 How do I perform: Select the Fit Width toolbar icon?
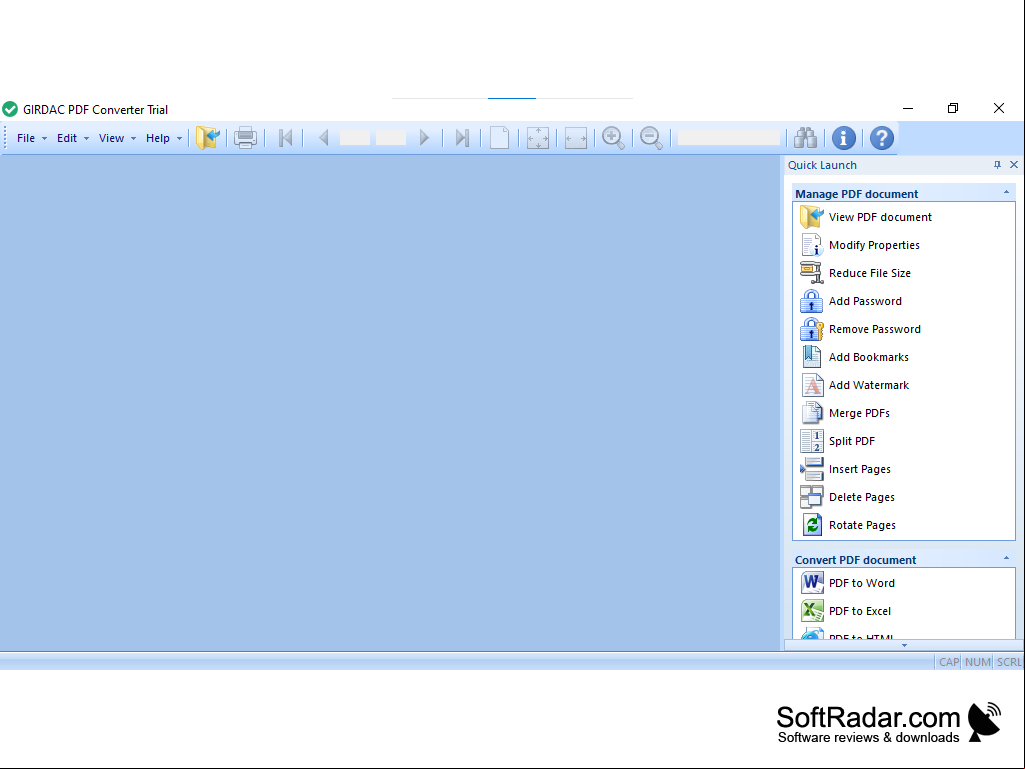click(x=575, y=138)
